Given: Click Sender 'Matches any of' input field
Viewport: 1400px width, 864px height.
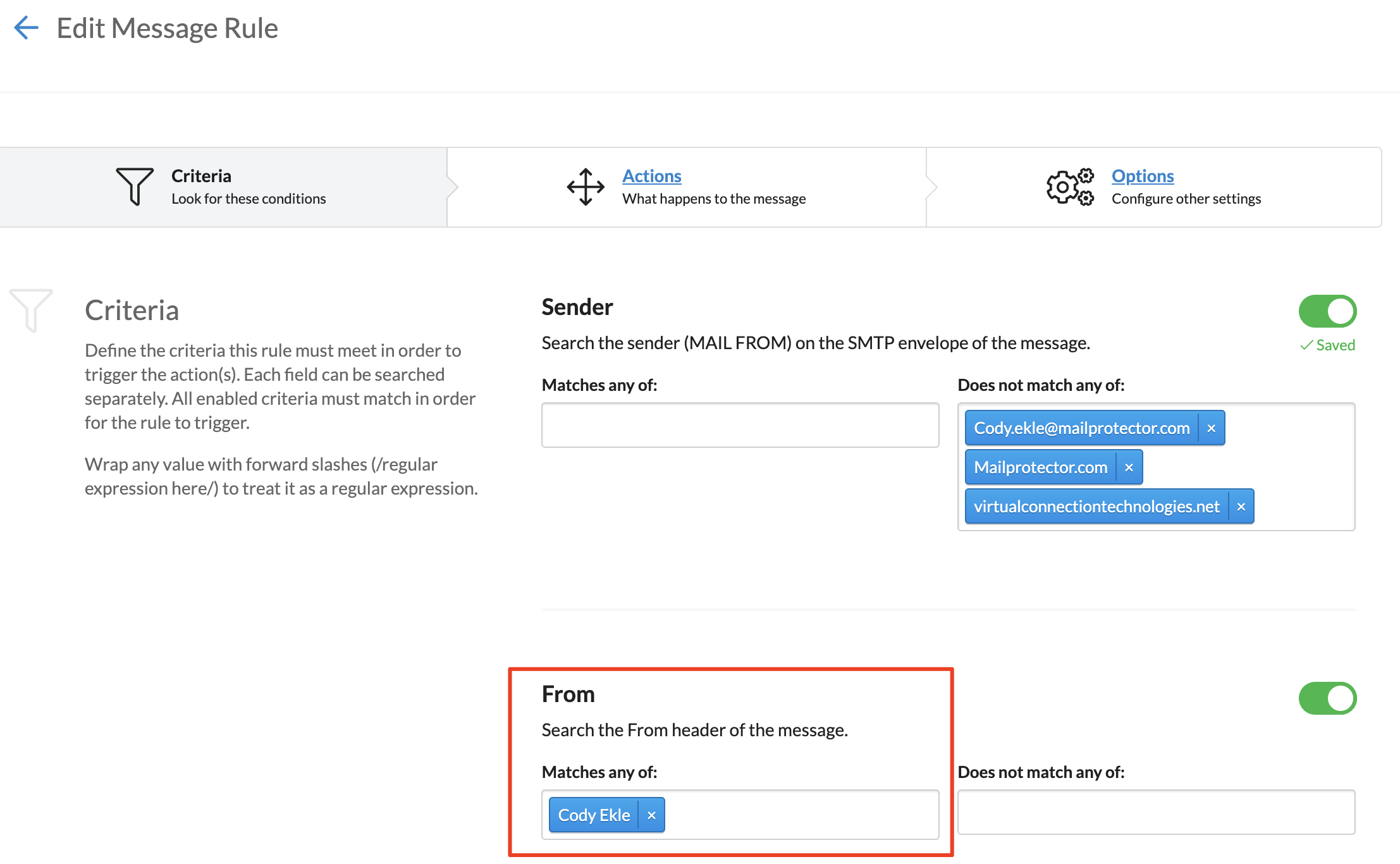Looking at the screenshot, I should pyautogui.click(x=740, y=425).
